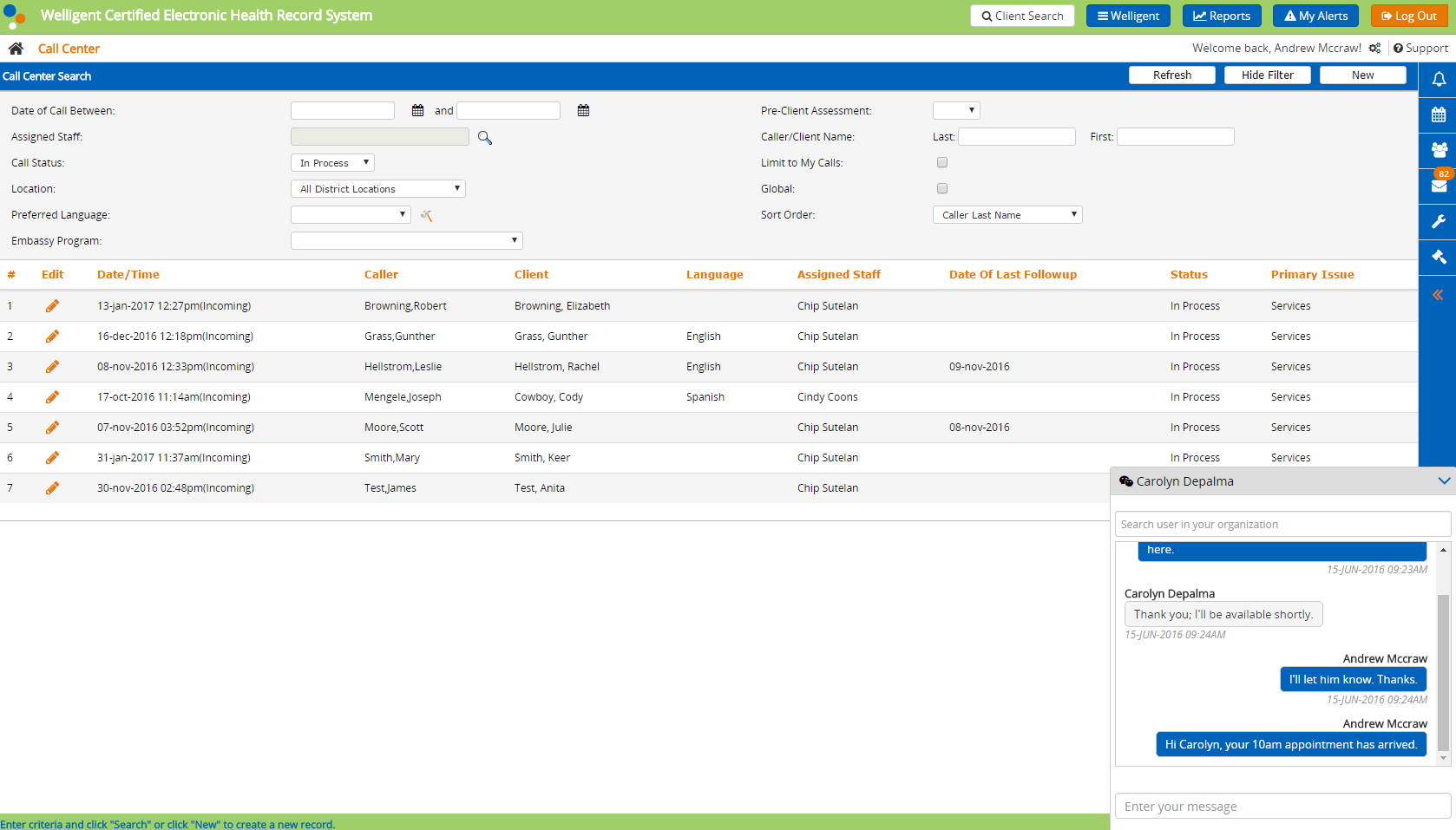Check the Global checkbox

(x=942, y=188)
